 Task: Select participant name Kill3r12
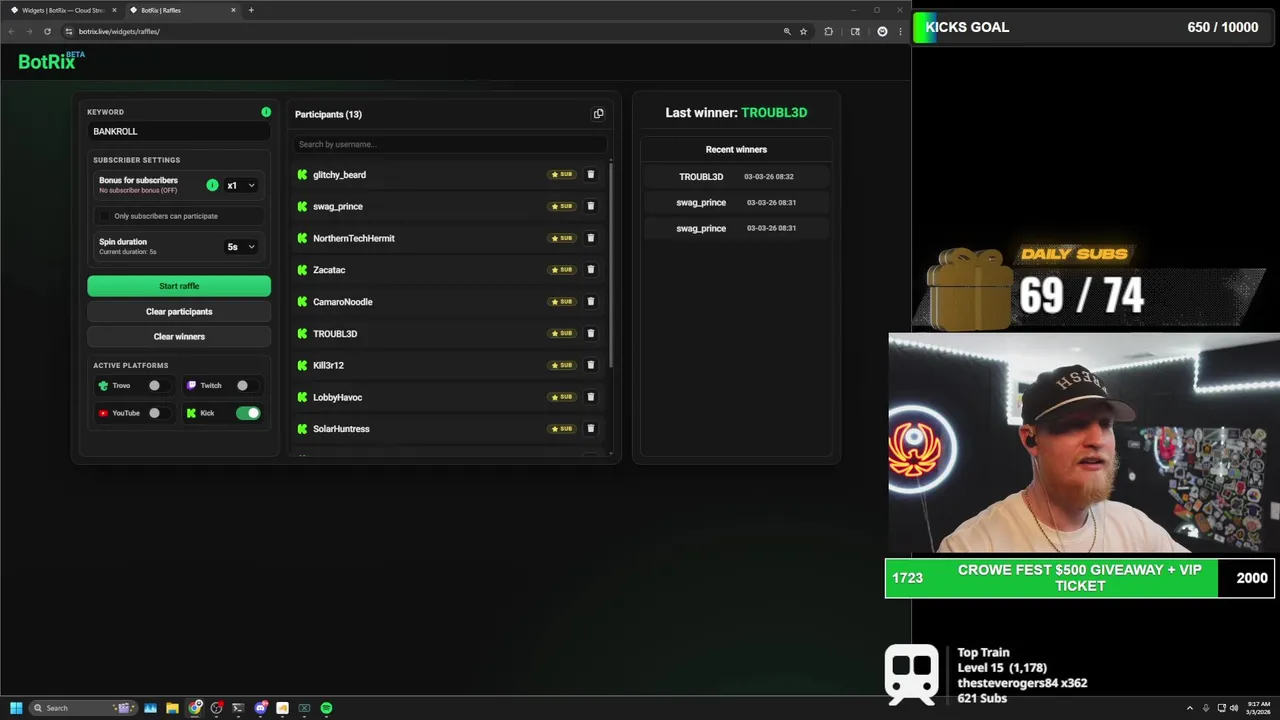click(328, 365)
